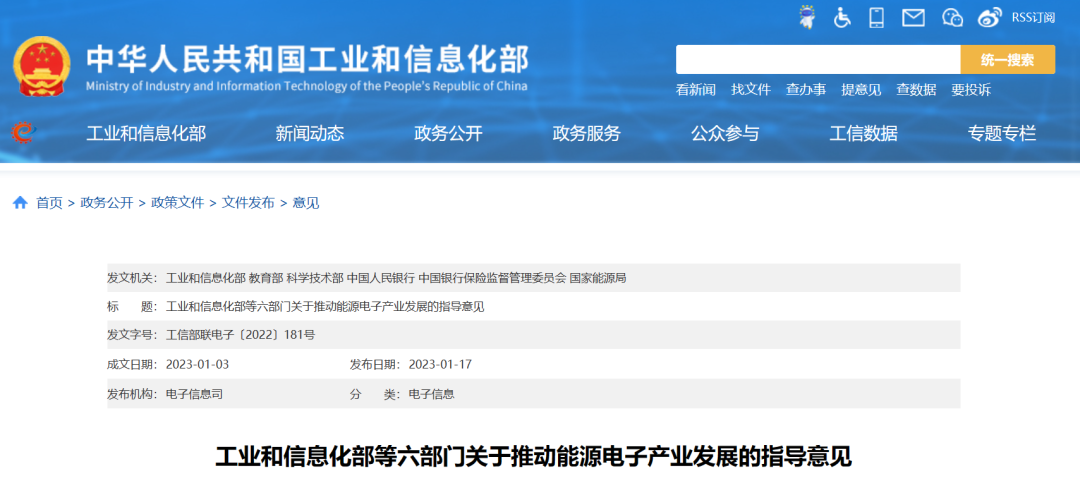
Task: Focus the site search input field
Action: (818, 59)
